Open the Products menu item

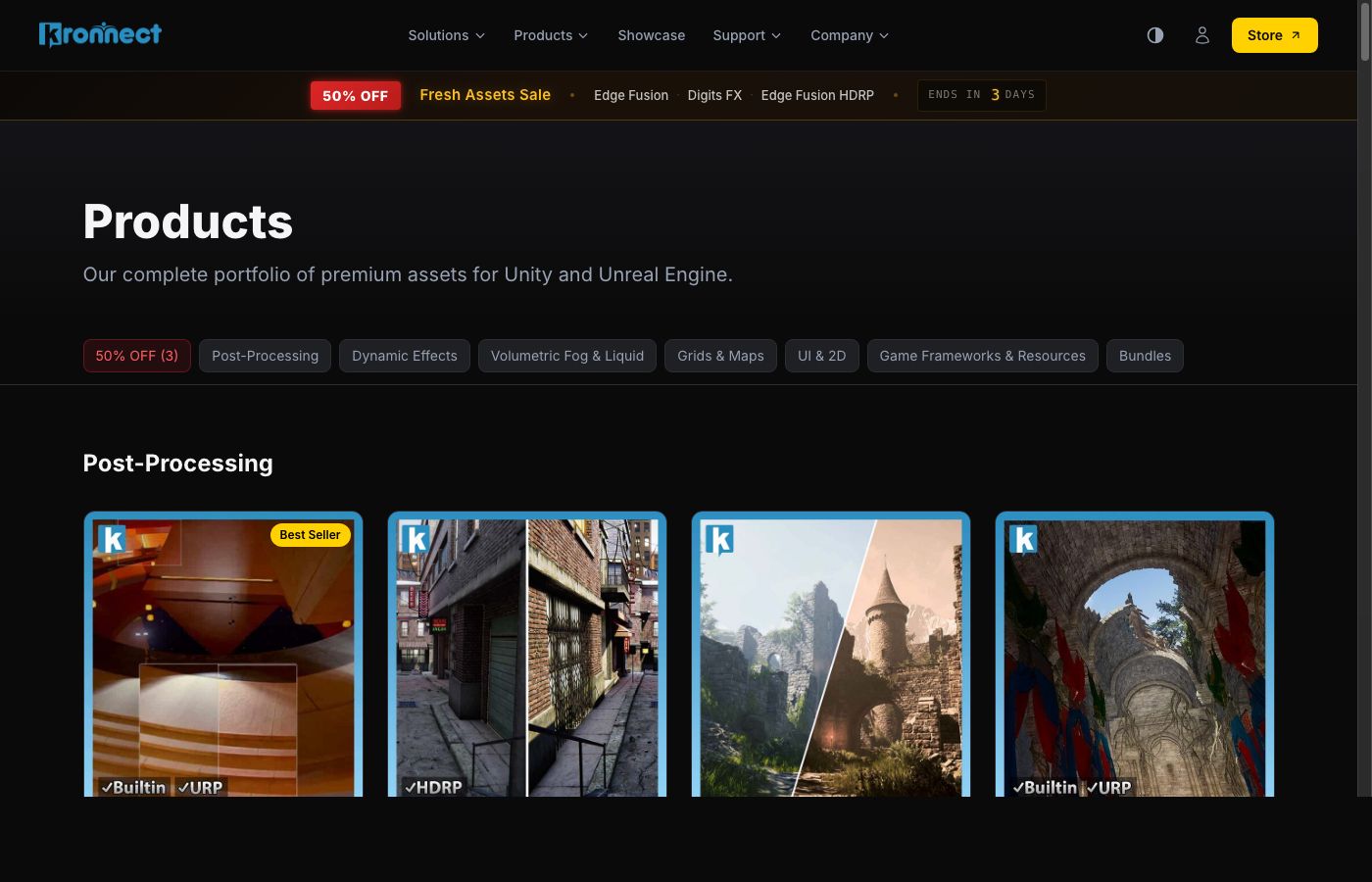(551, 35)
